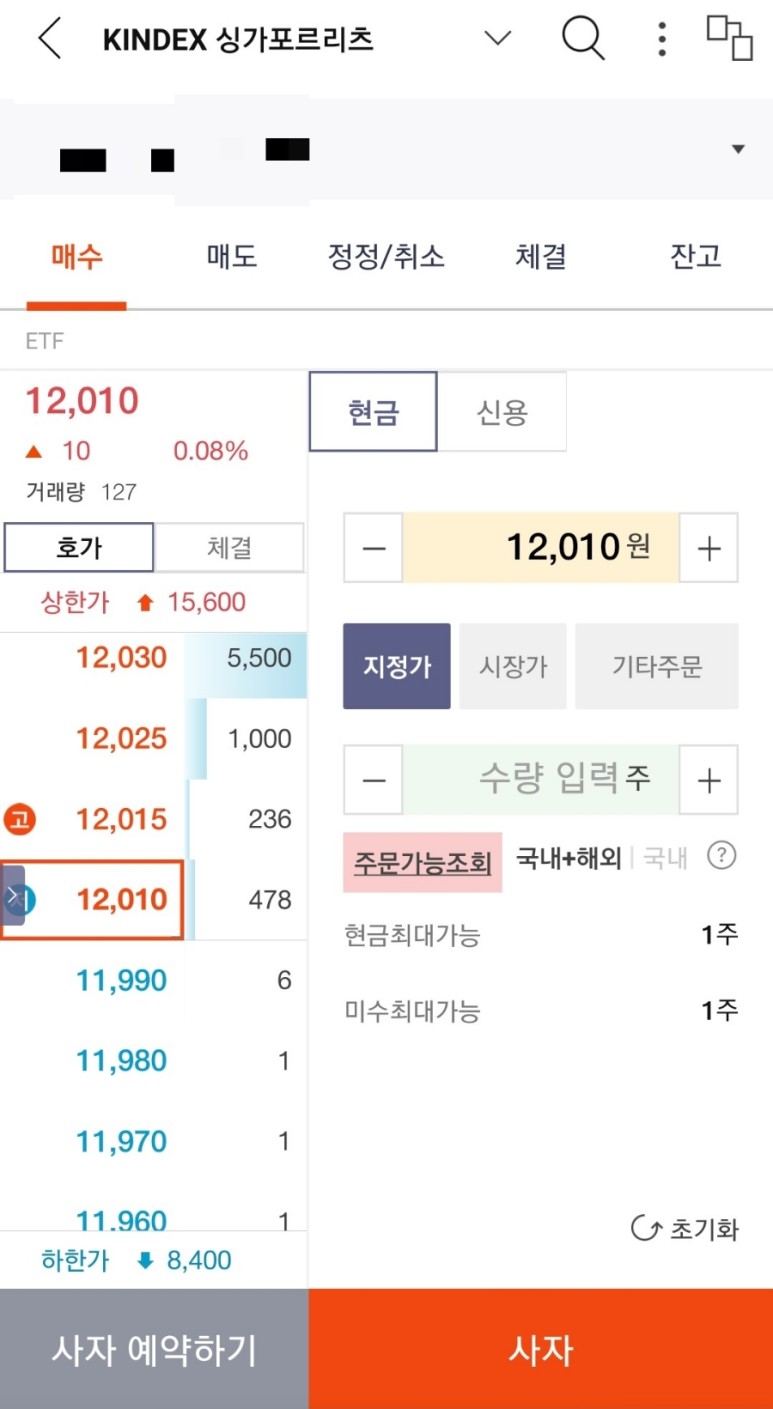Open the account selection dropdown
This screenshot has height=1409, width=773.
(737, 148)
